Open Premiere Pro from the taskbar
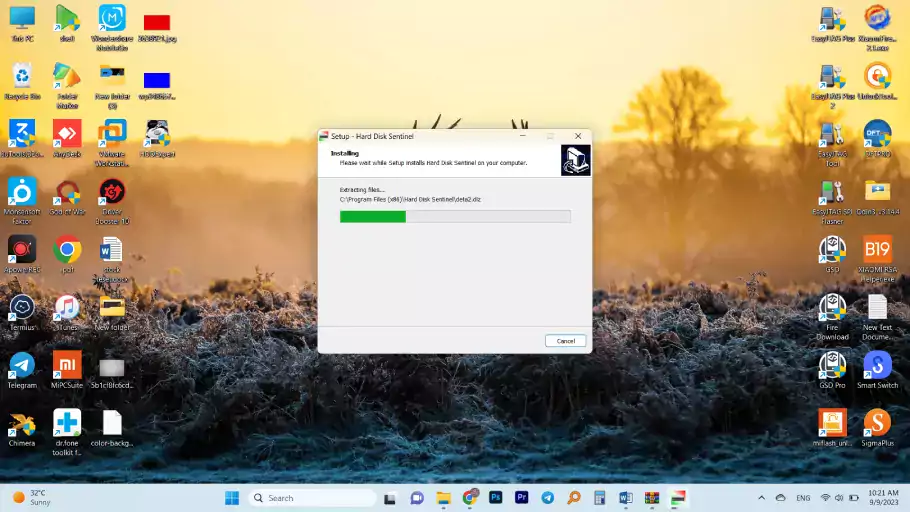910x512 pixels. click(521, 498)
